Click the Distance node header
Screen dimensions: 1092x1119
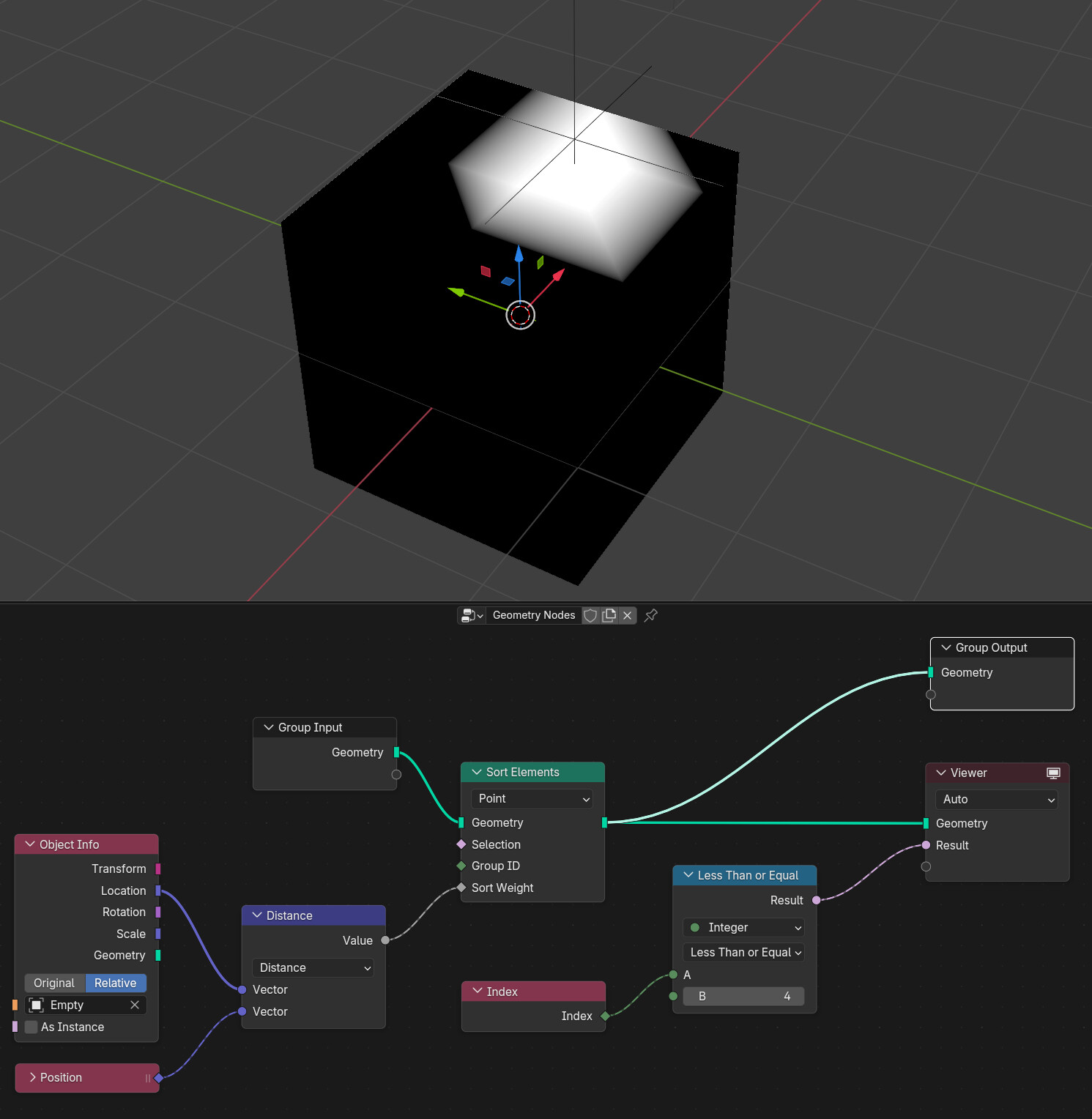(x=313, y=915)
